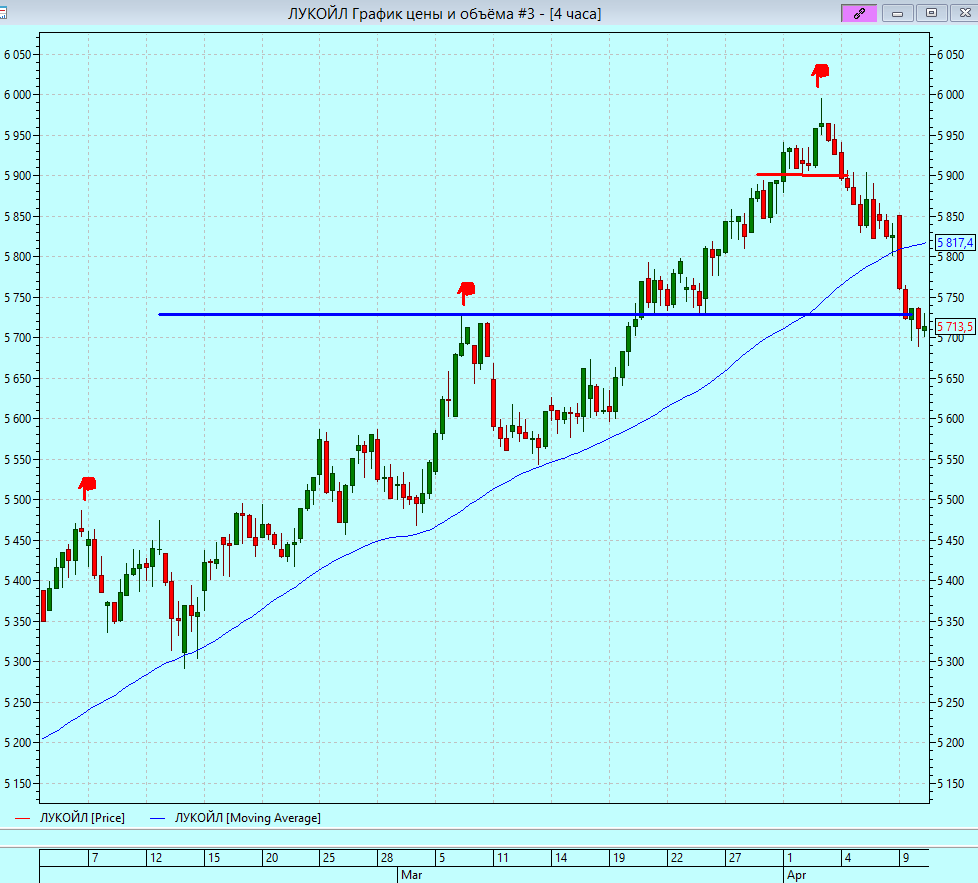Click date 4 on the time axis
This screenshot has width=978, height=883.
(848, 858)
